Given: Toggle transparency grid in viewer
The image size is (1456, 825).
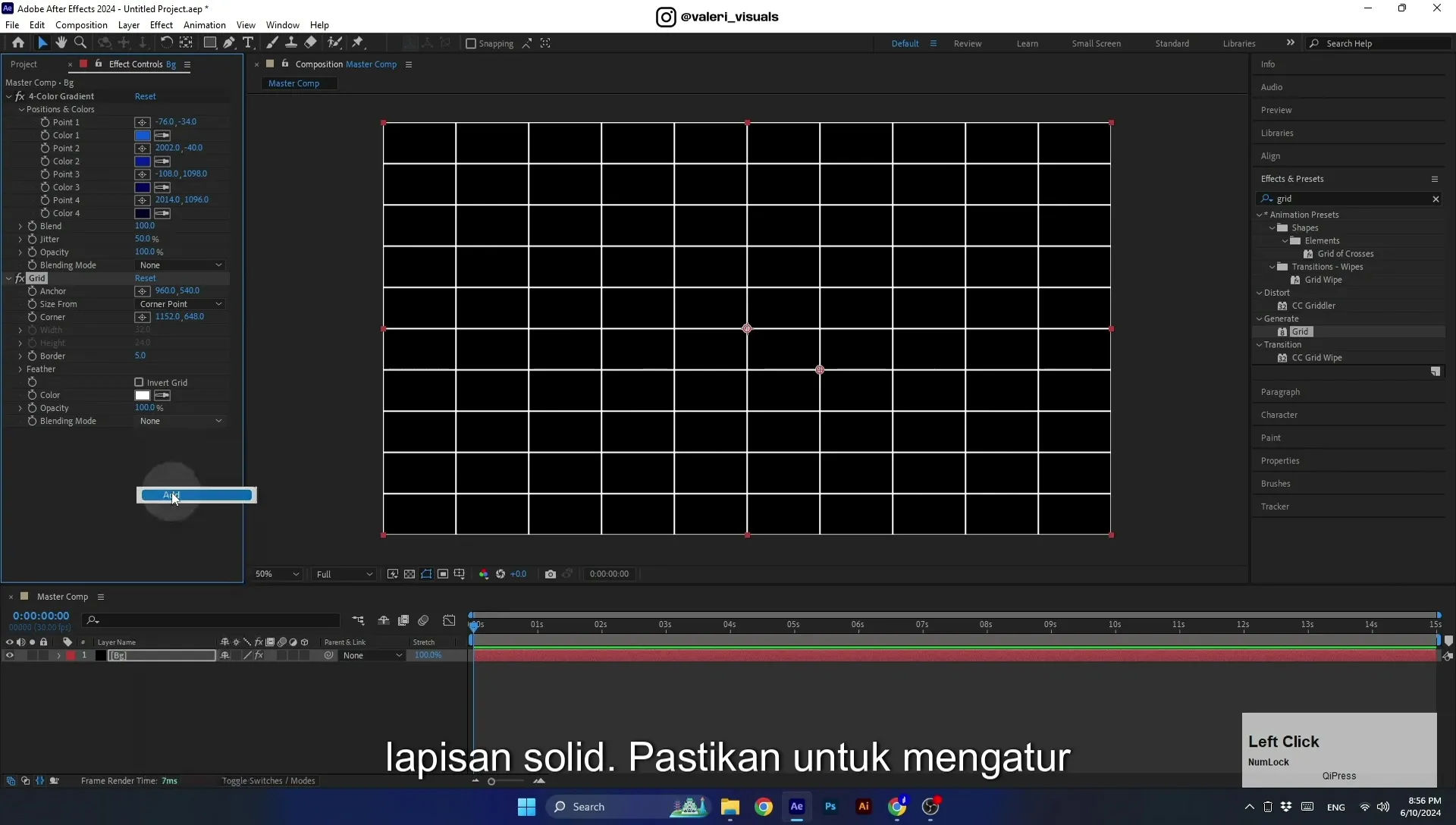Looking at the screenshot, I should 409,574.
